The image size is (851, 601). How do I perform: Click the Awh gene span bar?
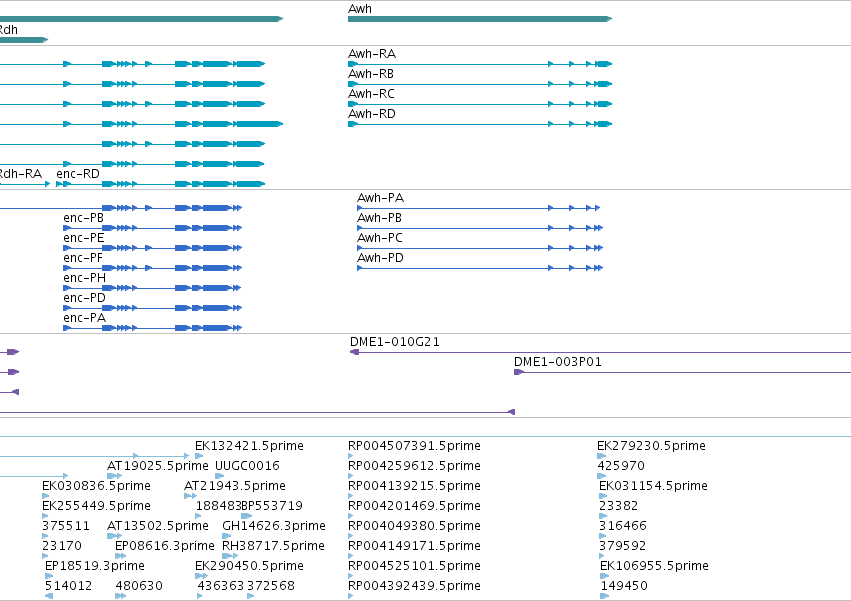(480, 19)
